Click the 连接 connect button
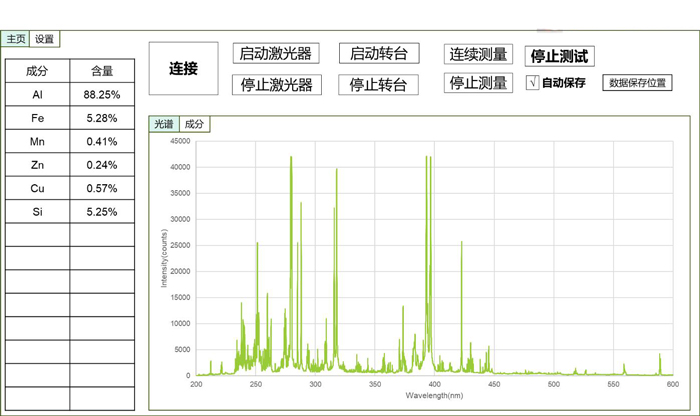Screen dimensions: 700x416 tap(183, 69)
